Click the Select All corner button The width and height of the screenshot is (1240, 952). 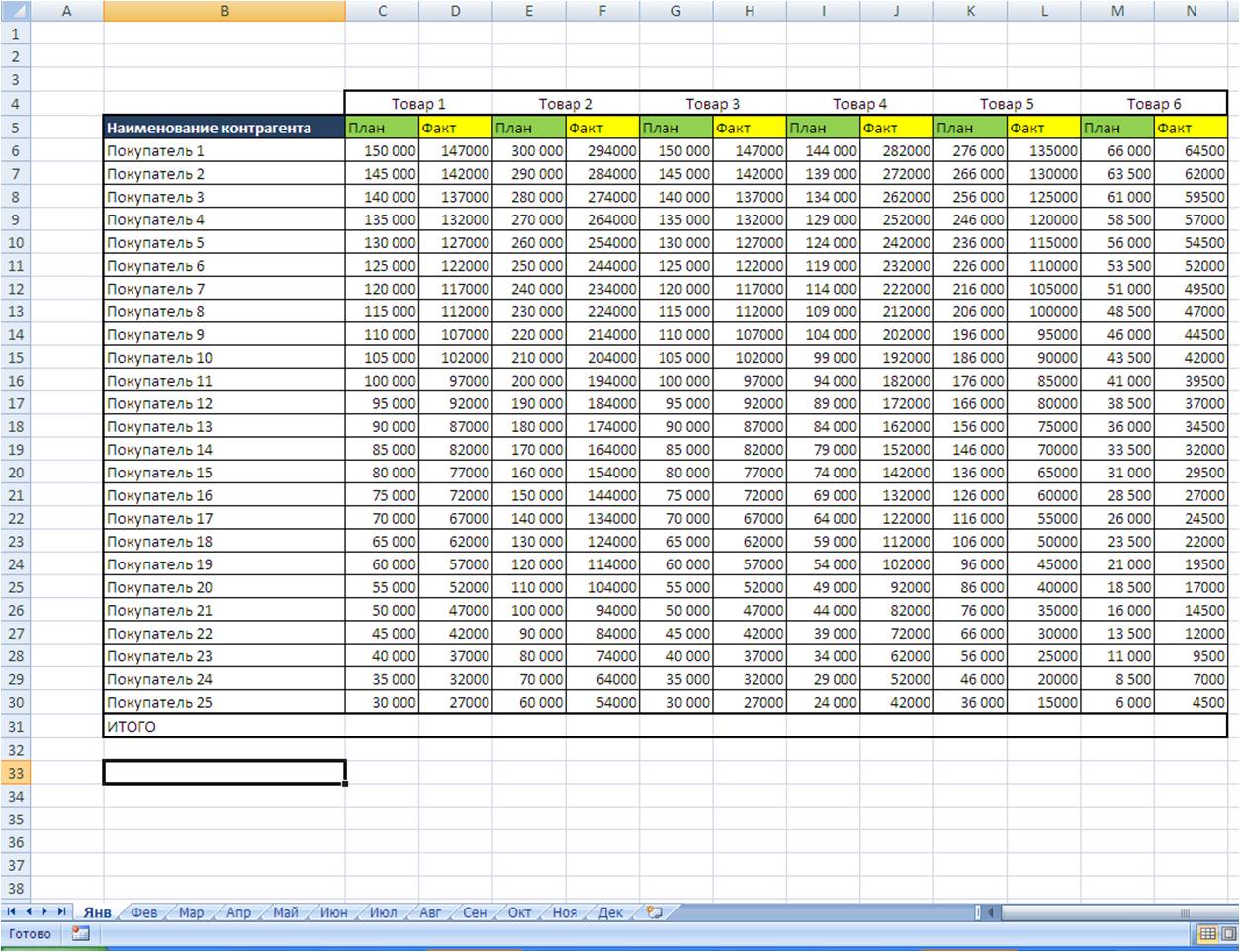pos(15,11)
